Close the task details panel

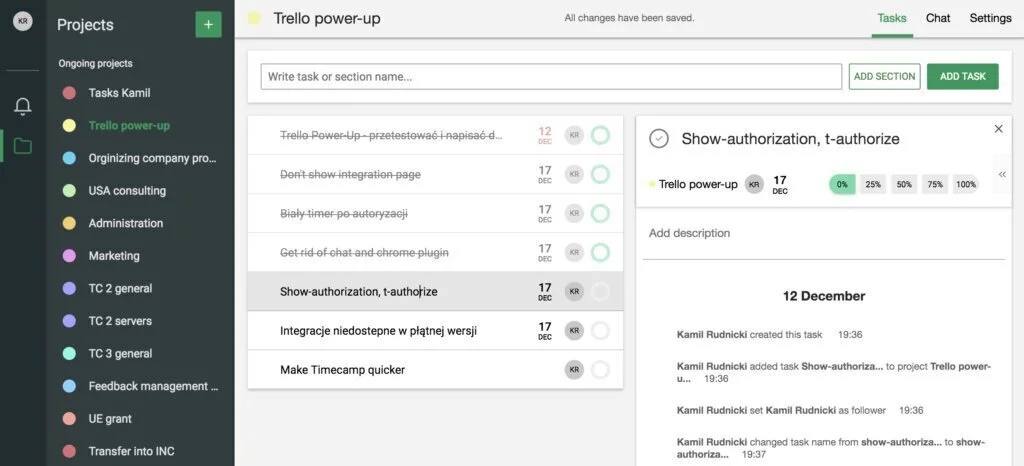[x=998, y=129]
